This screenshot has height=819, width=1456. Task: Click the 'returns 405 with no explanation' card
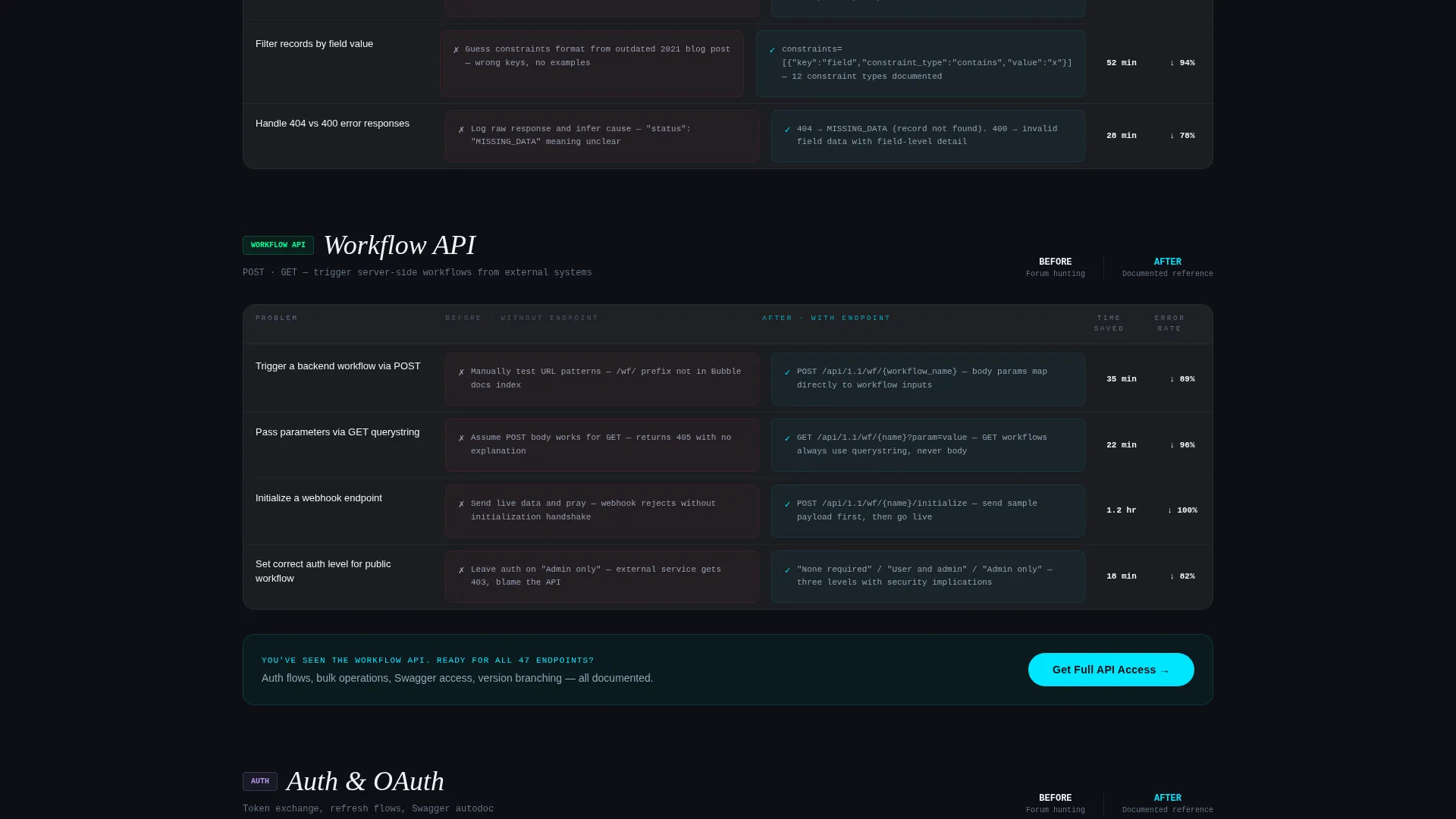(602, 445)
